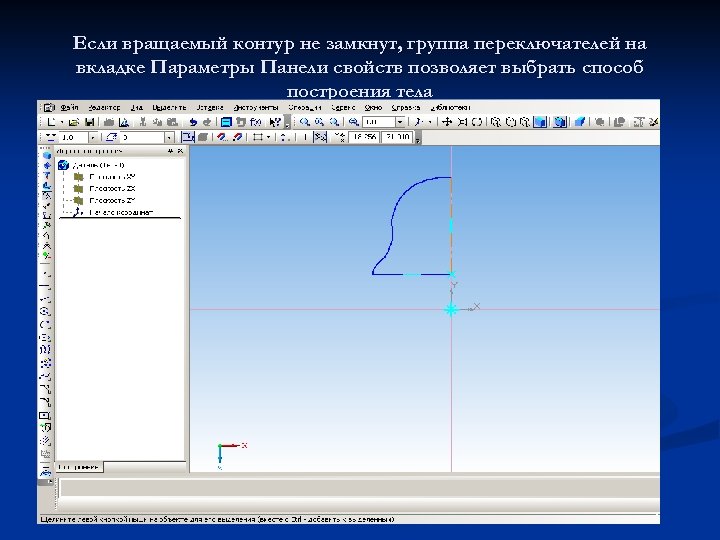Open the Окно menu
This screenshot has width=720, height=540.
tap(373, 107)
